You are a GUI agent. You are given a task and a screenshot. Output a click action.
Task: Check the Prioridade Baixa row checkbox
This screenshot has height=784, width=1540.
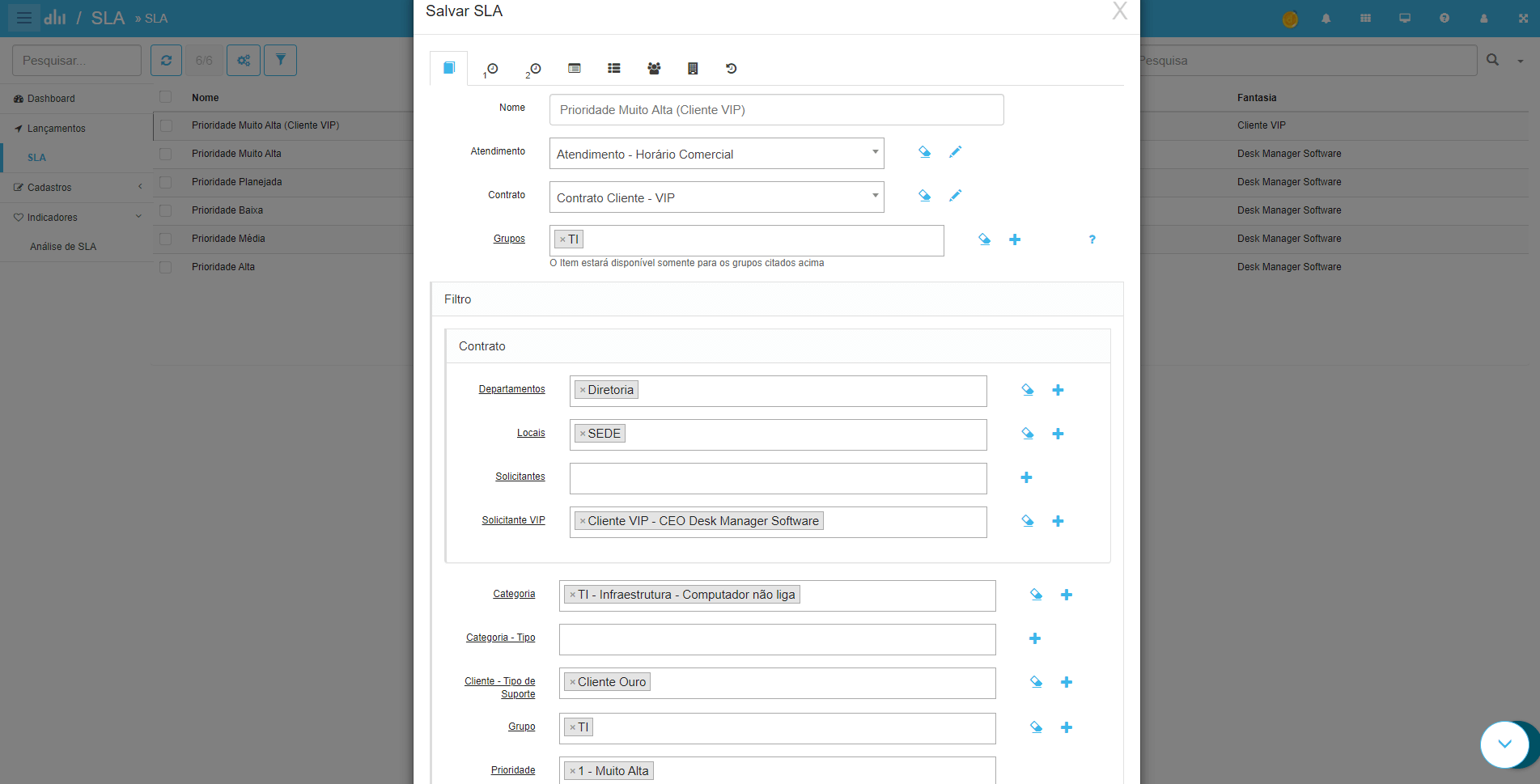coord(166,210)
